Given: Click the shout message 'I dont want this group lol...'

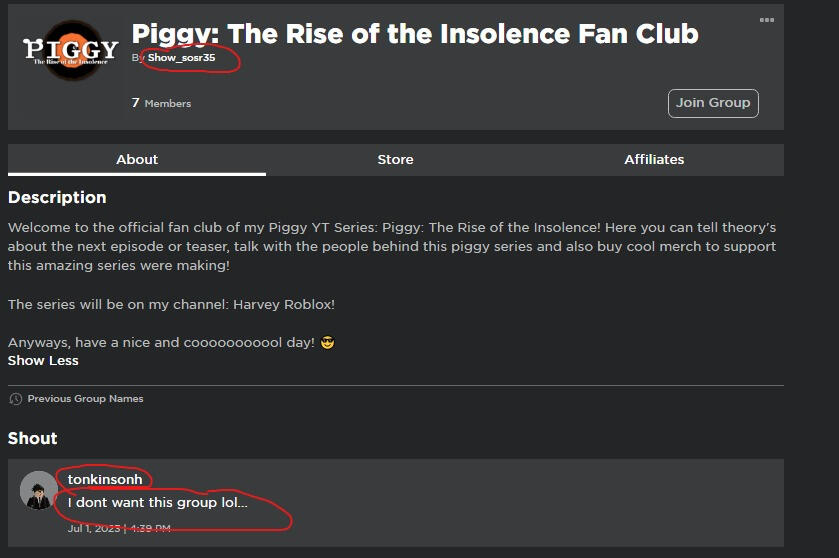Looking at the screenshot, I should point(158,503).
